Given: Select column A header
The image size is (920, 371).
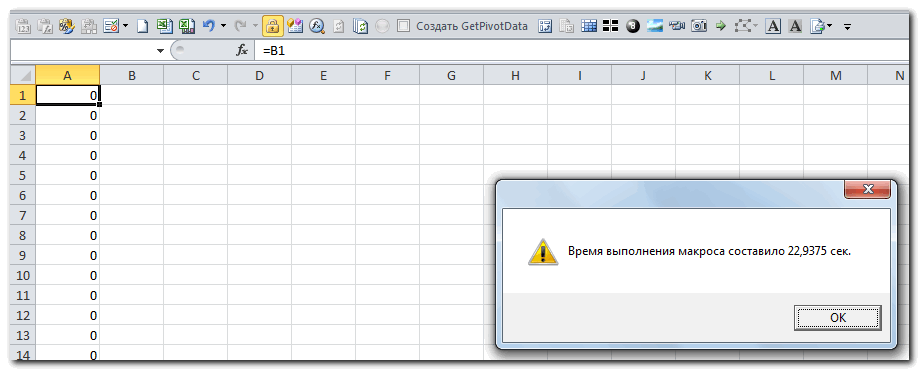Looking at the screenshot, I should pos(67,75).
